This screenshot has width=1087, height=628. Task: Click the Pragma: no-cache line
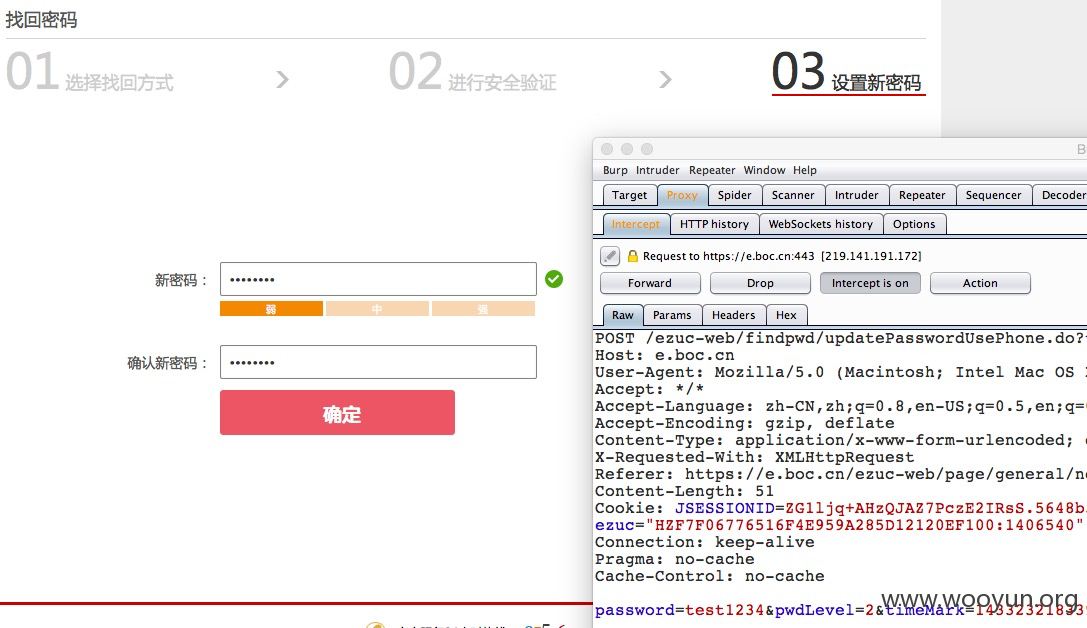click(x=675, y=559)
